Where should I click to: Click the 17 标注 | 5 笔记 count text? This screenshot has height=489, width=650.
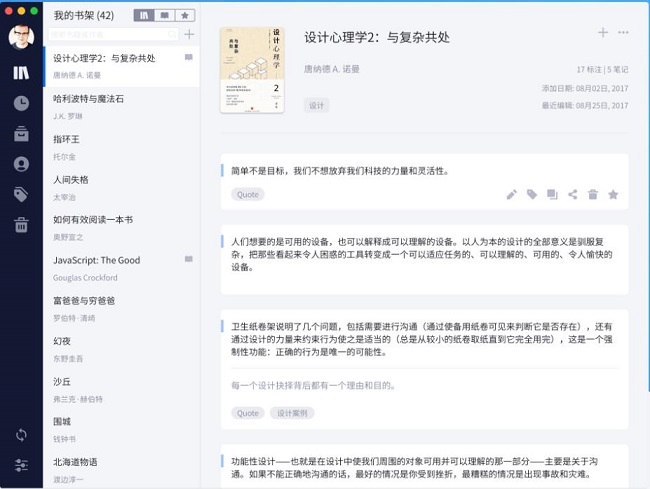tap(602, 70)
